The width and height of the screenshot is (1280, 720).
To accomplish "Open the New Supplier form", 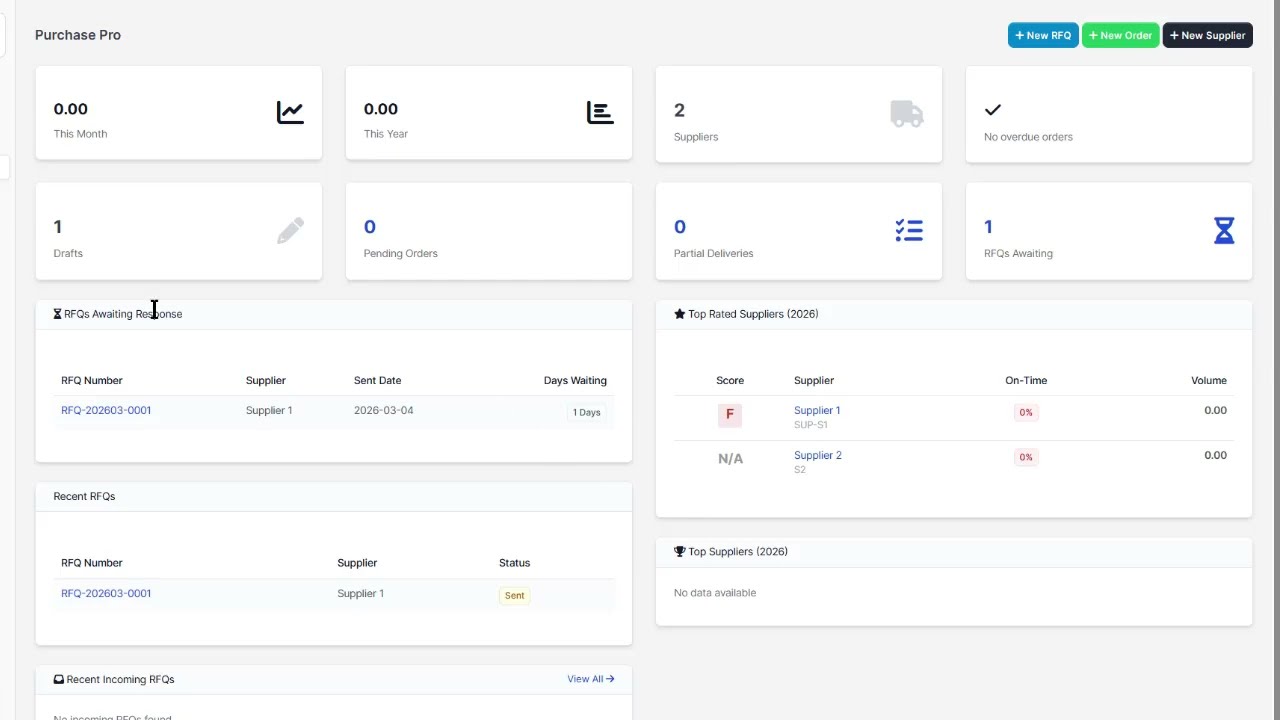I will [x=1207, y=35].
